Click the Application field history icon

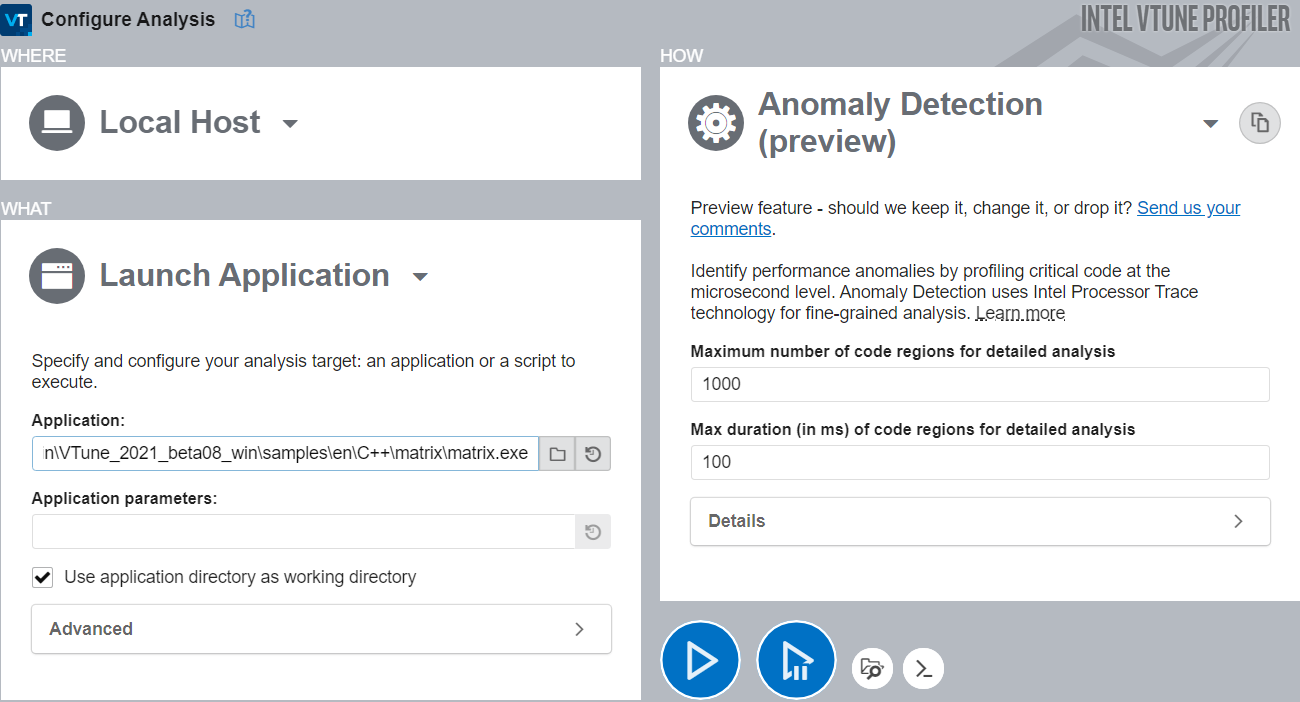pyautogui.click(x=593, y=454)
